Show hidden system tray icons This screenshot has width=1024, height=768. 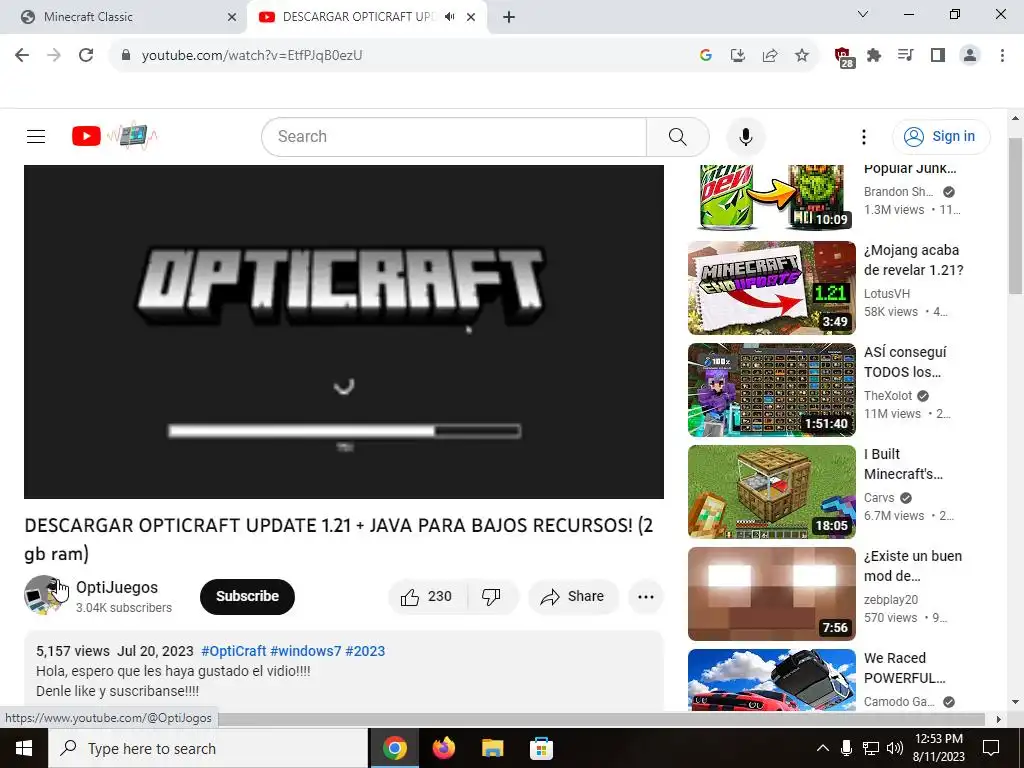click(x=823, y=748)
